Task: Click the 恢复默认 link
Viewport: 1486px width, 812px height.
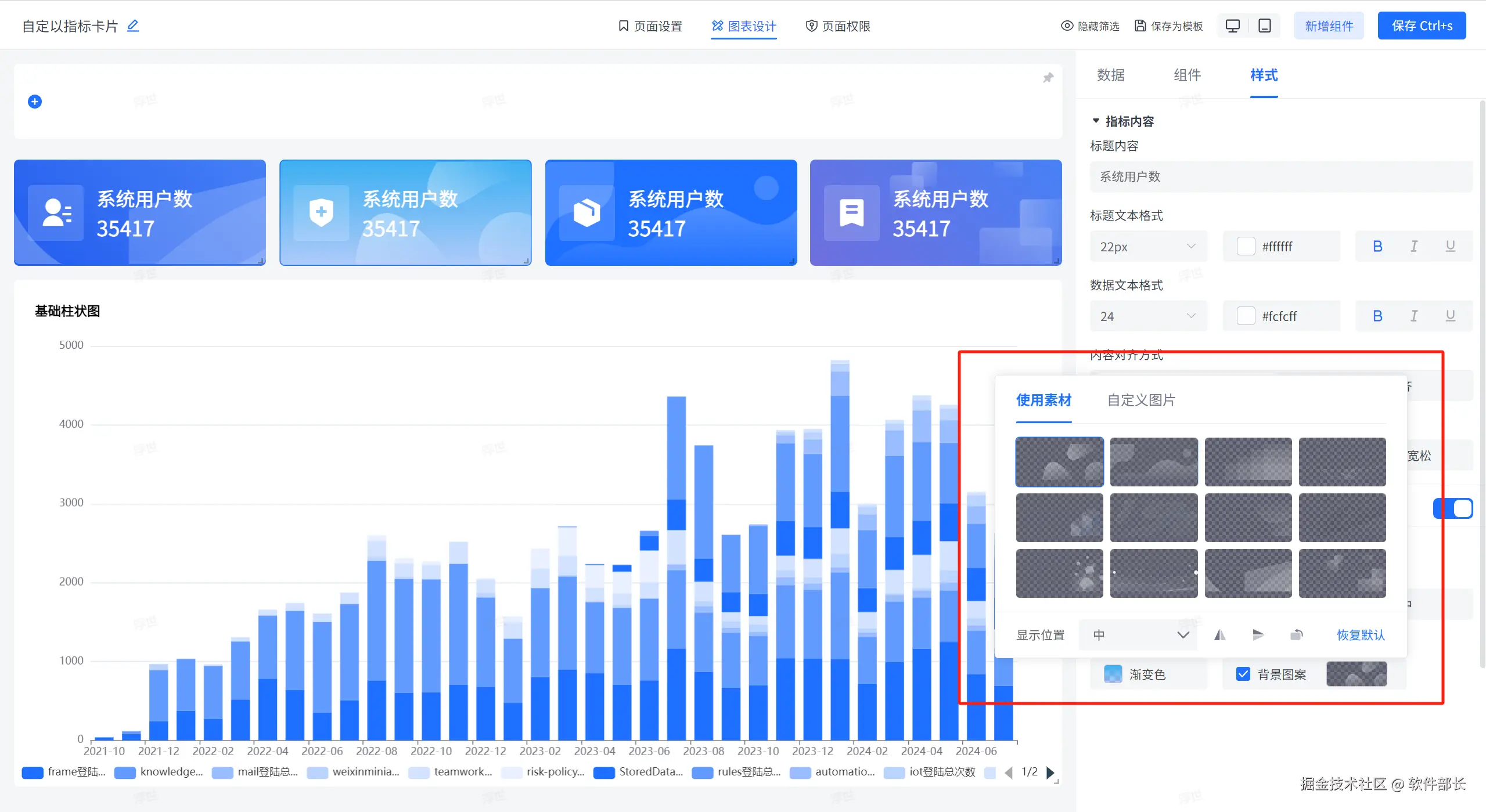Action: point(1360,635)
